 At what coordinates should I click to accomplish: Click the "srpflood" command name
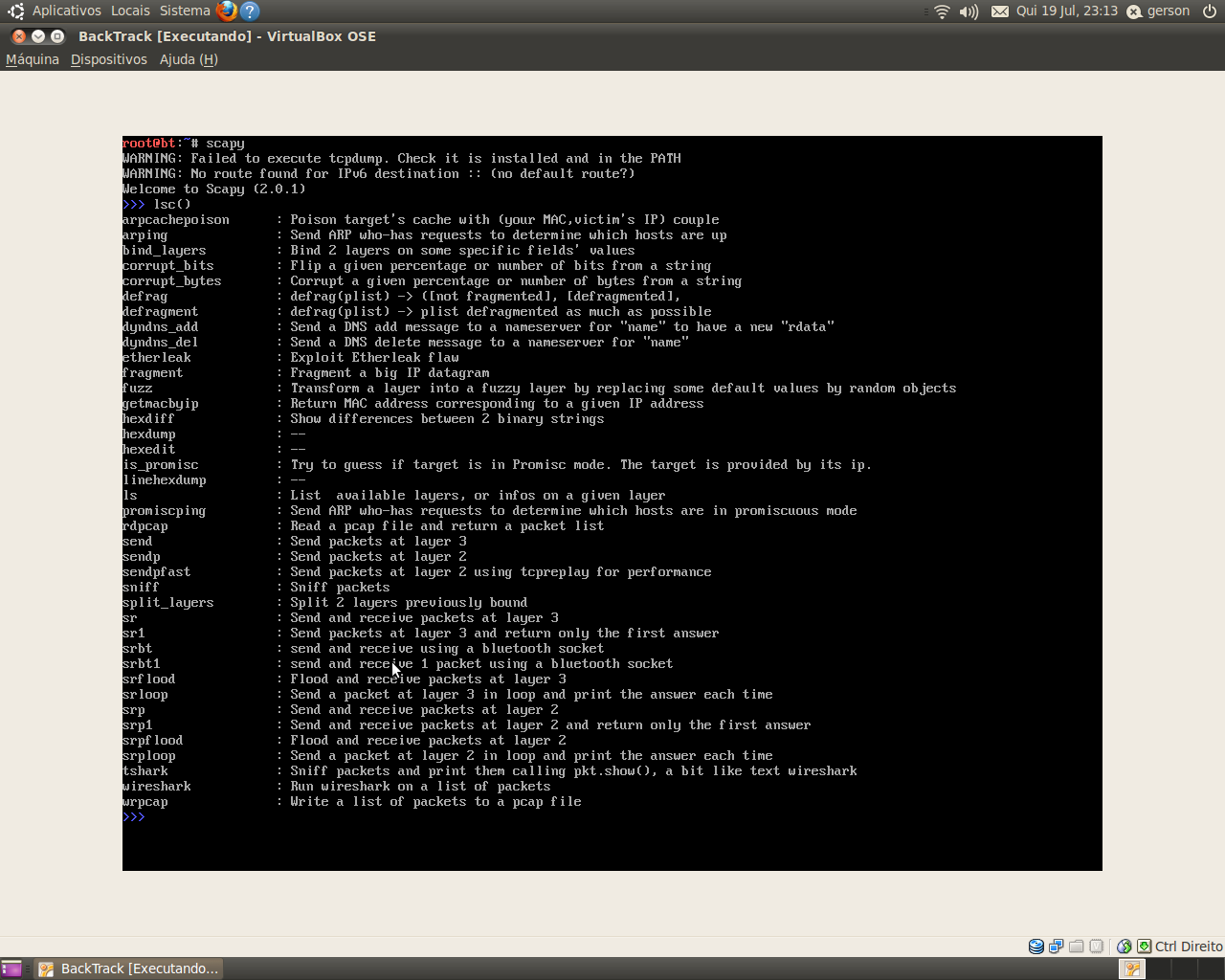point(153,741)
